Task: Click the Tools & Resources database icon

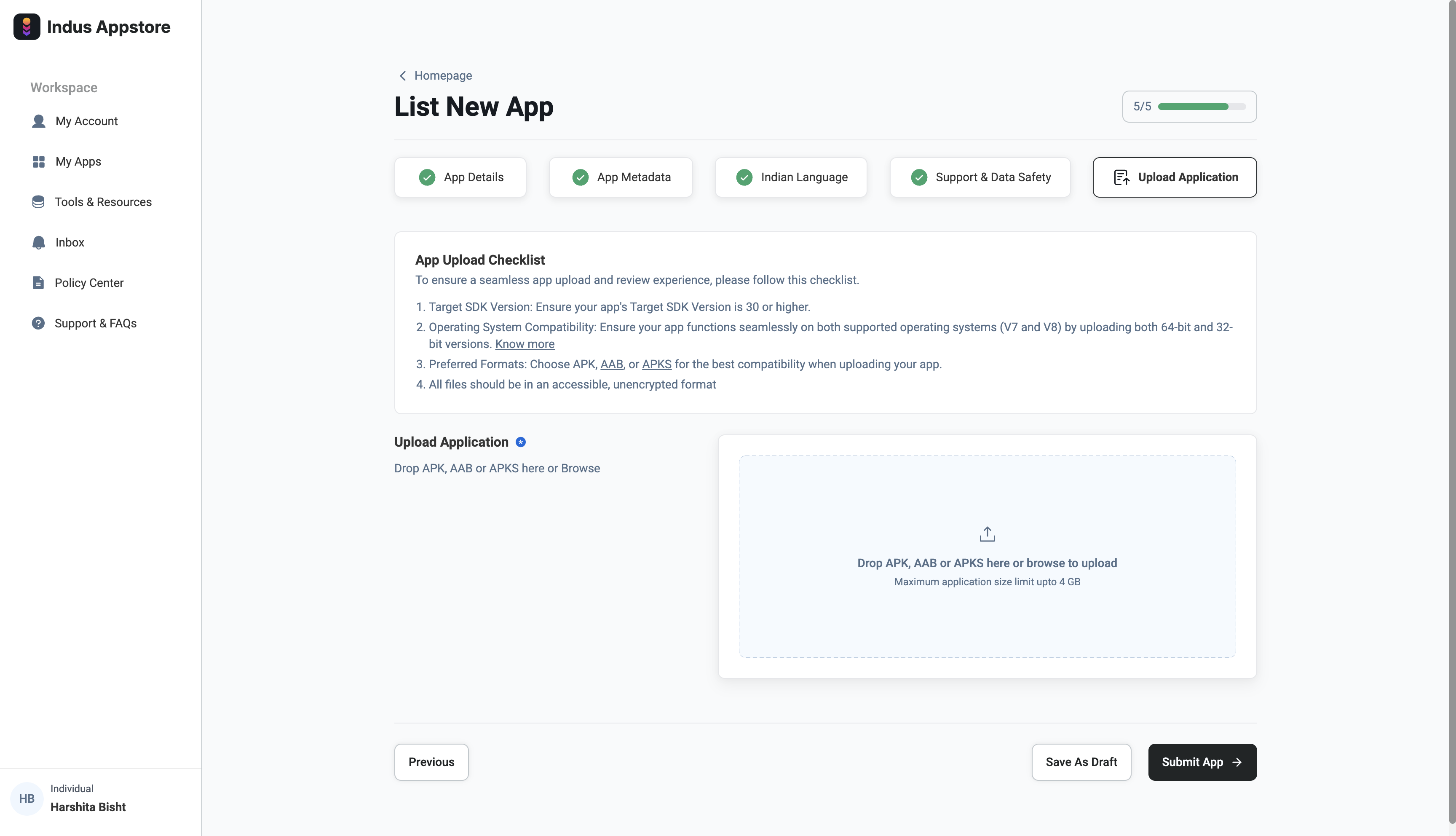Action: pyautogui.click(x=38, y=202)
